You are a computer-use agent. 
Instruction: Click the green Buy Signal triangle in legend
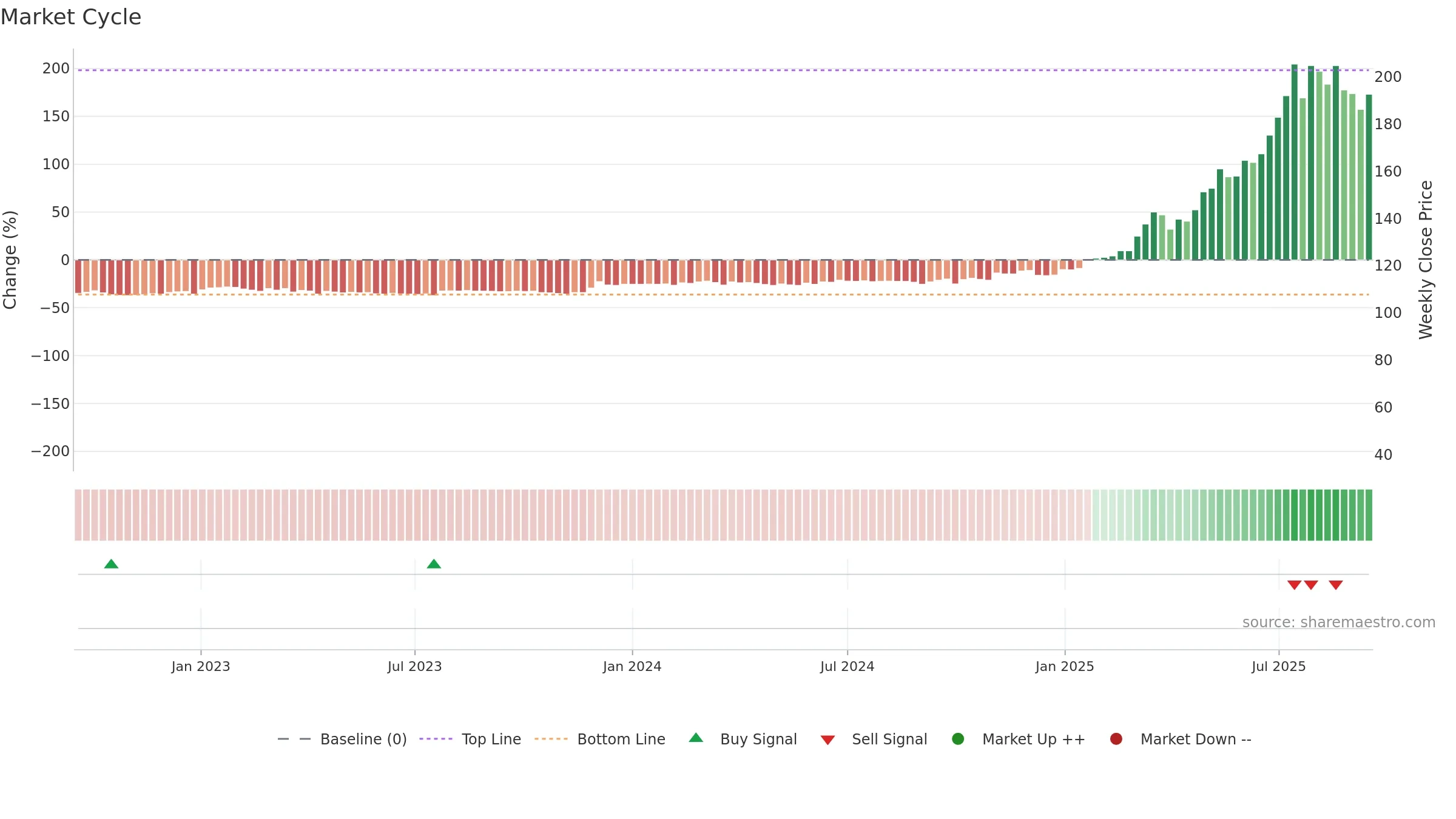[x=696, y=738]
